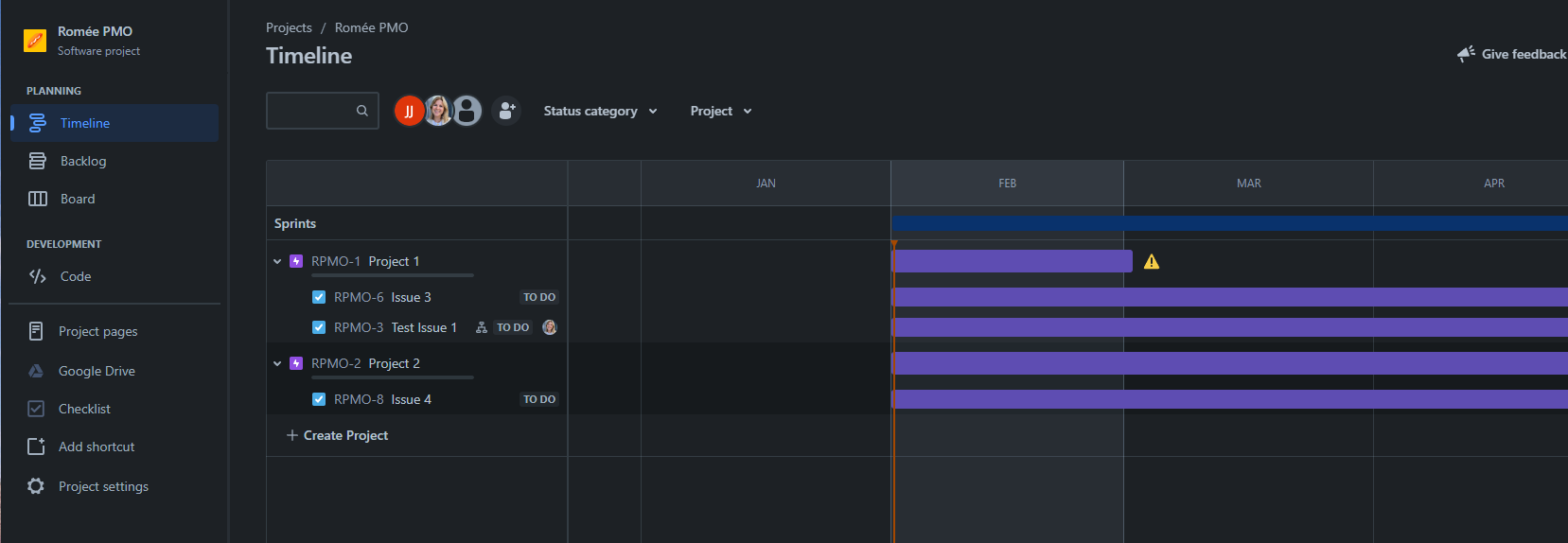Viewport: 1568px width, 543px height.
Task: Open the Project filter dropdown
Action: [x=721, y=111]
